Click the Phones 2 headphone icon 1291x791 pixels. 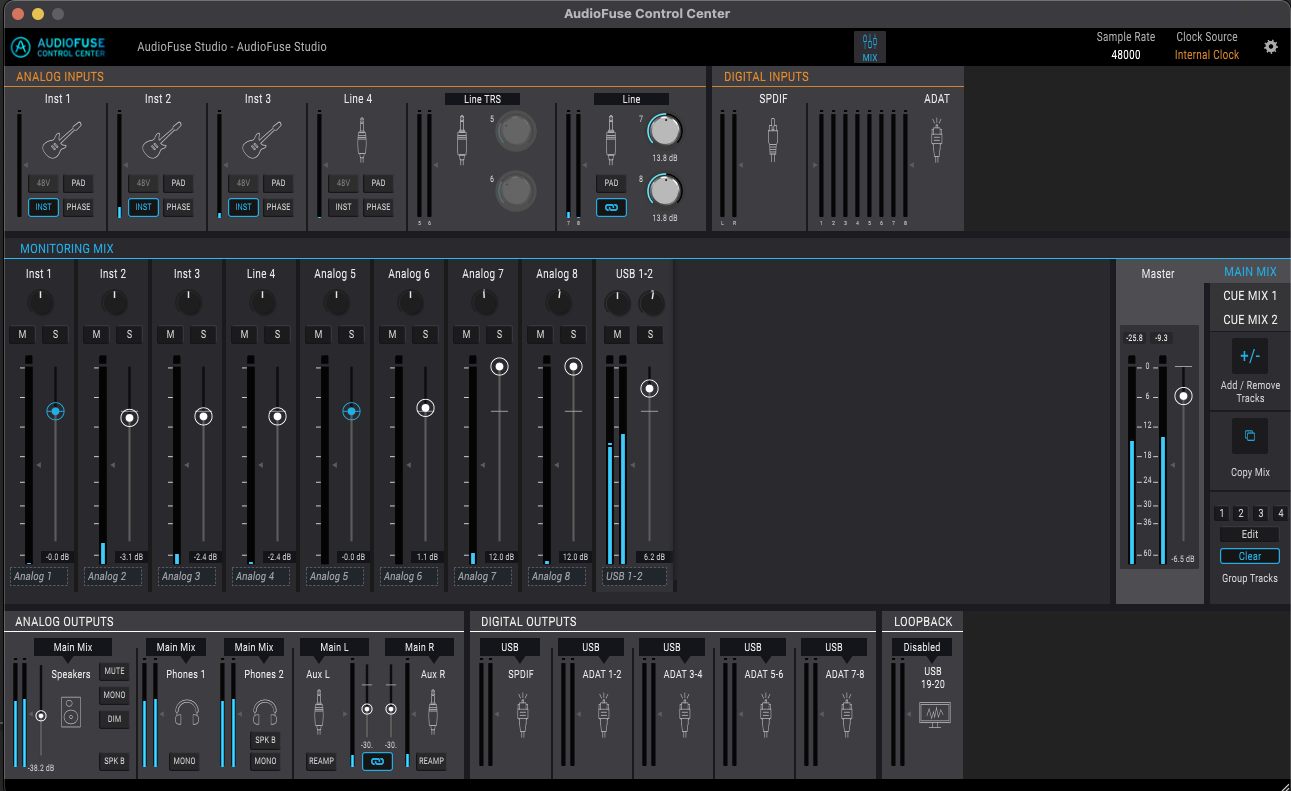265,712
